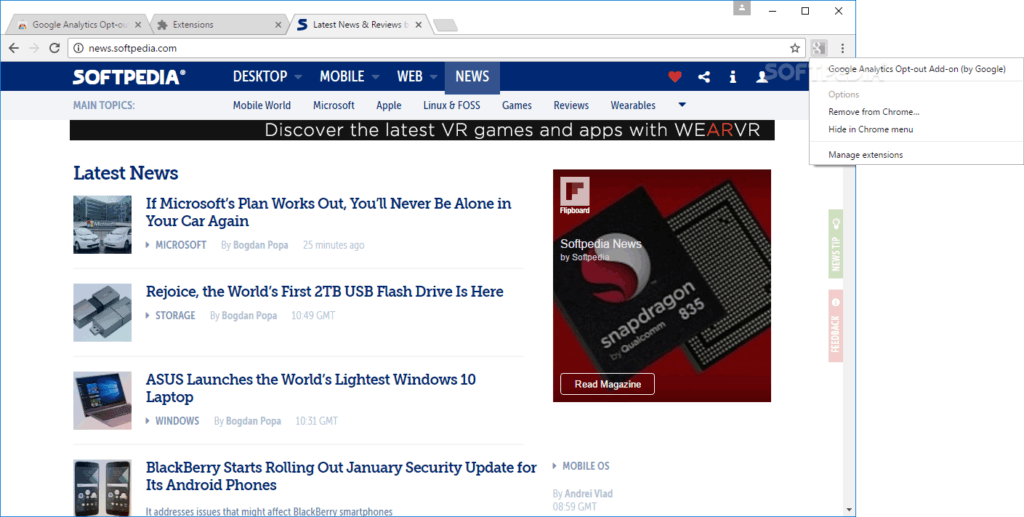Select the WEB navigation item
This screenshot has height=517, width=1024.
409,77
